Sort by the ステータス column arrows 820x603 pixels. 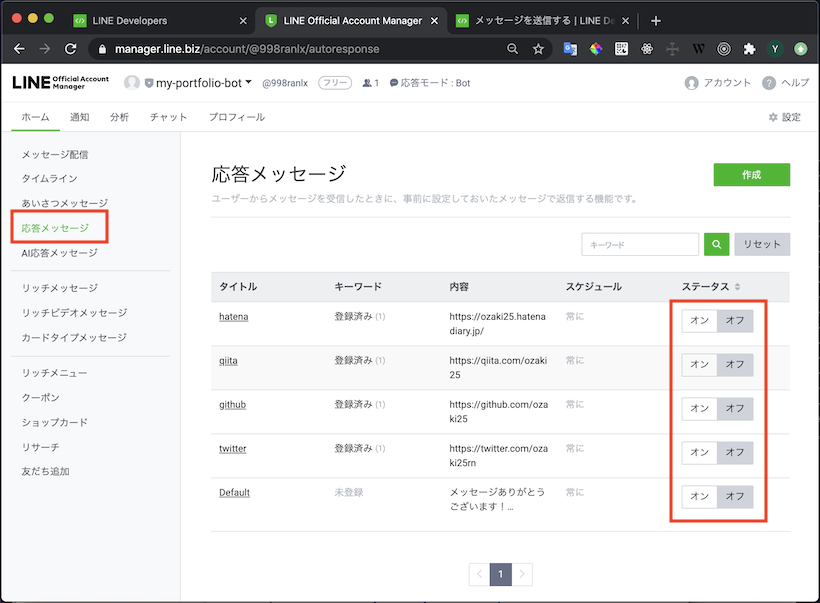click(x=737, y=287)
